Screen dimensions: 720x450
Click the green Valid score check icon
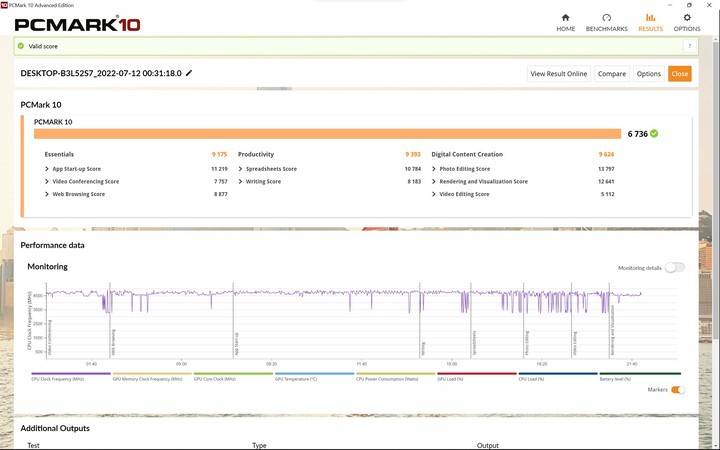coord(21,46)
